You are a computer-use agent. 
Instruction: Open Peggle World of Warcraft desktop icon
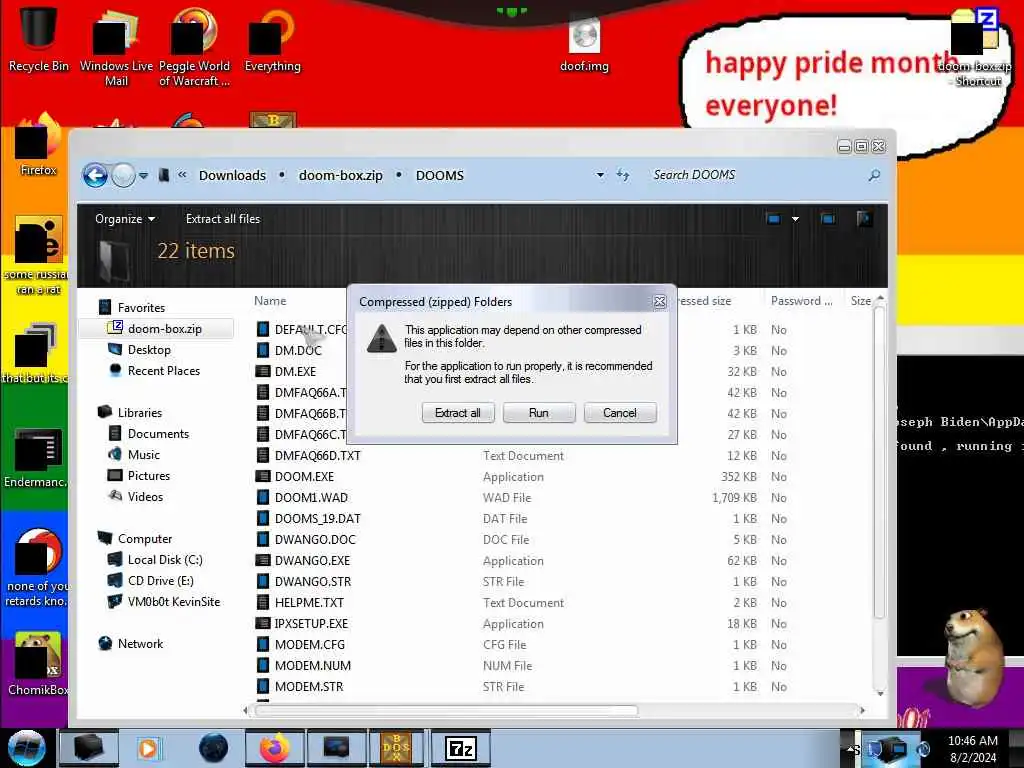pyautogui.click(x=194, y=46)
